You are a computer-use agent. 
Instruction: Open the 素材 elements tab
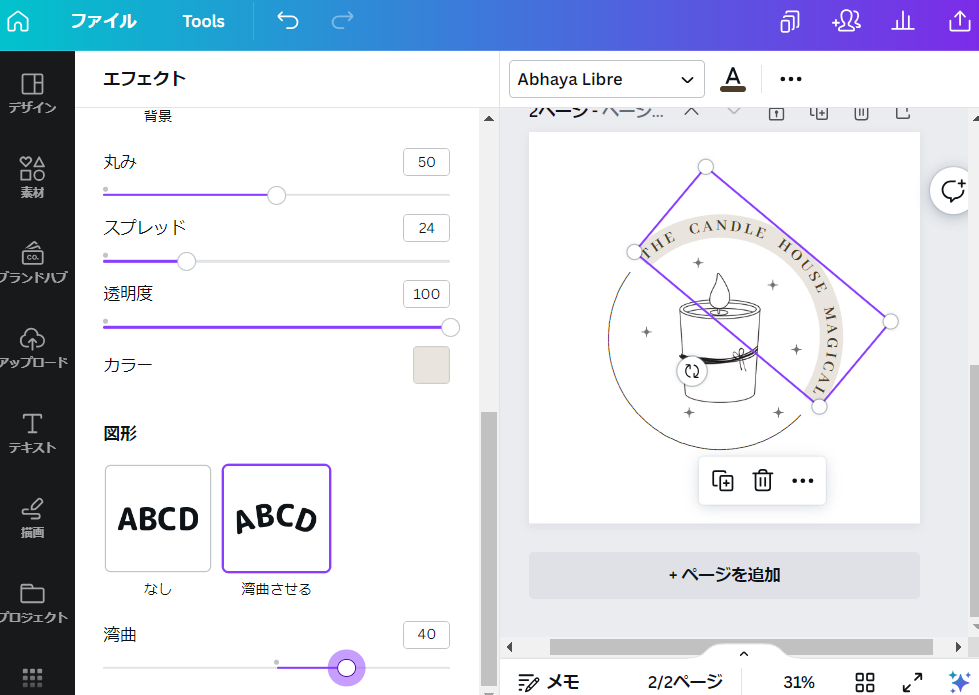pyautogui.click(x=32, y=177)
